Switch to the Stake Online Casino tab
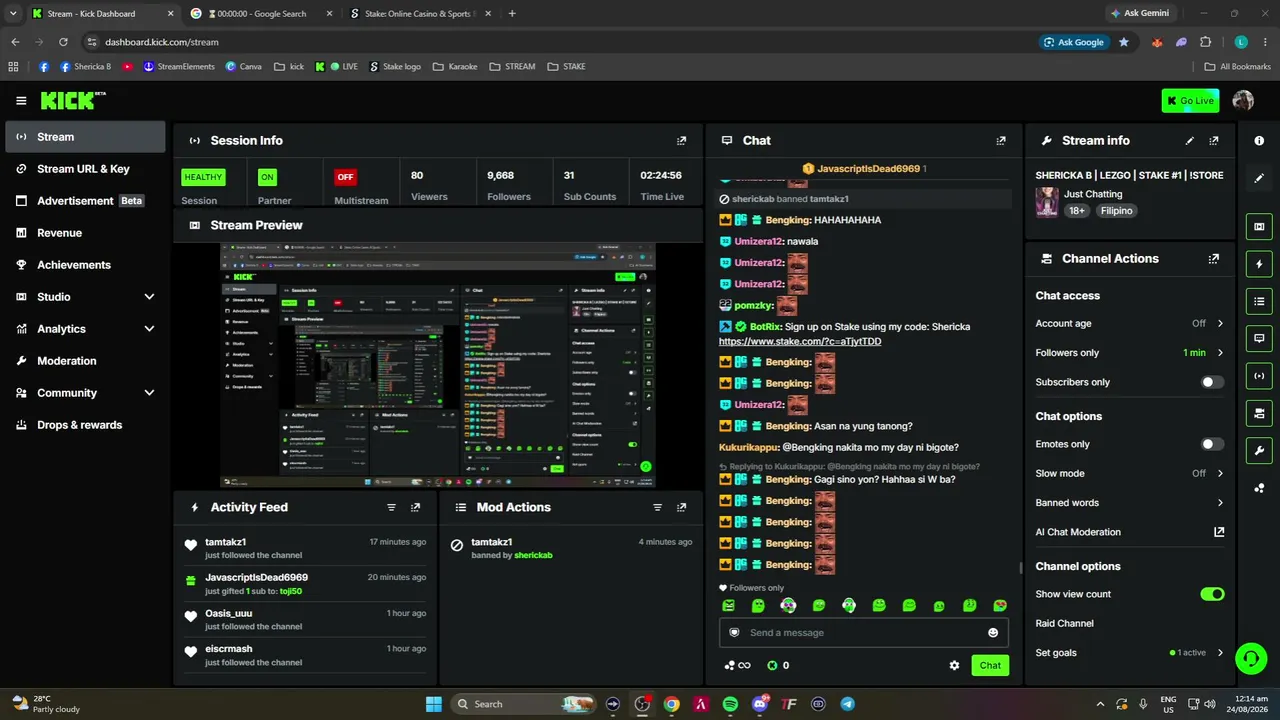The height and width of the screenshot is (720, 1280). click(419, 14)
